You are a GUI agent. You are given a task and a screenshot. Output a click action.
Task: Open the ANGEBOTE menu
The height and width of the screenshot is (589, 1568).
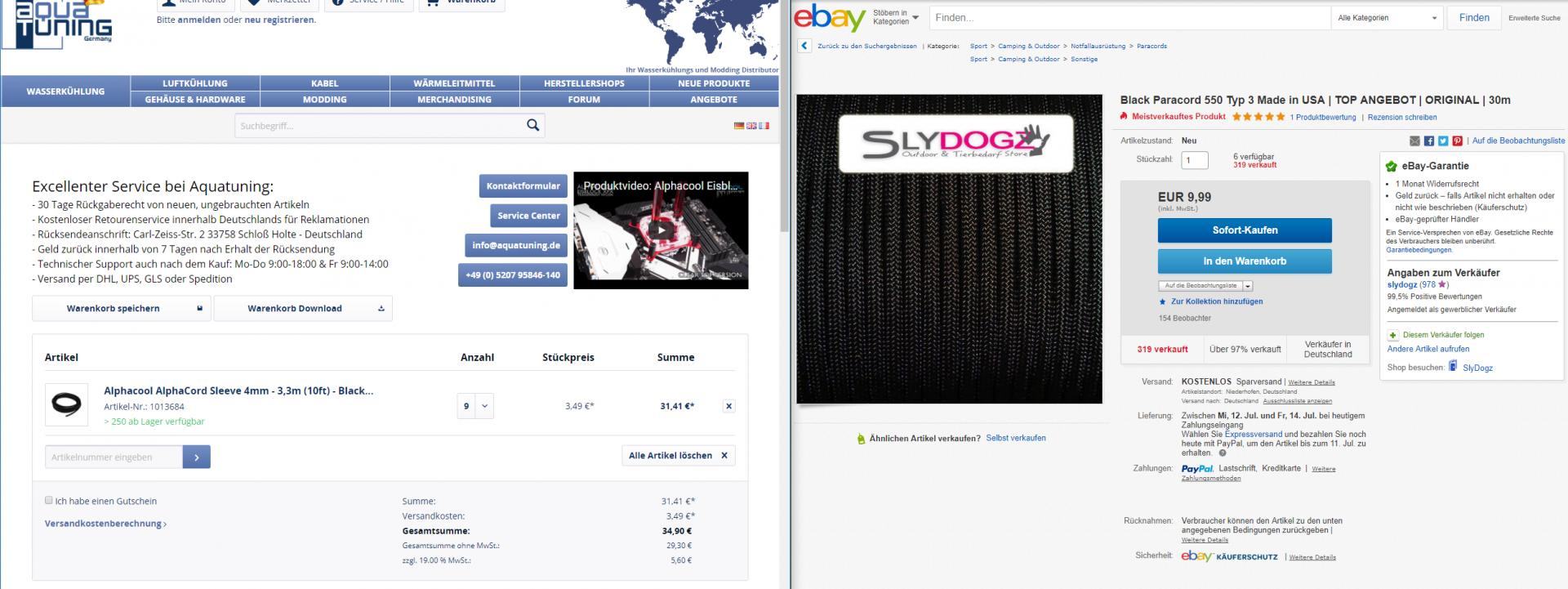click(714, 100)
